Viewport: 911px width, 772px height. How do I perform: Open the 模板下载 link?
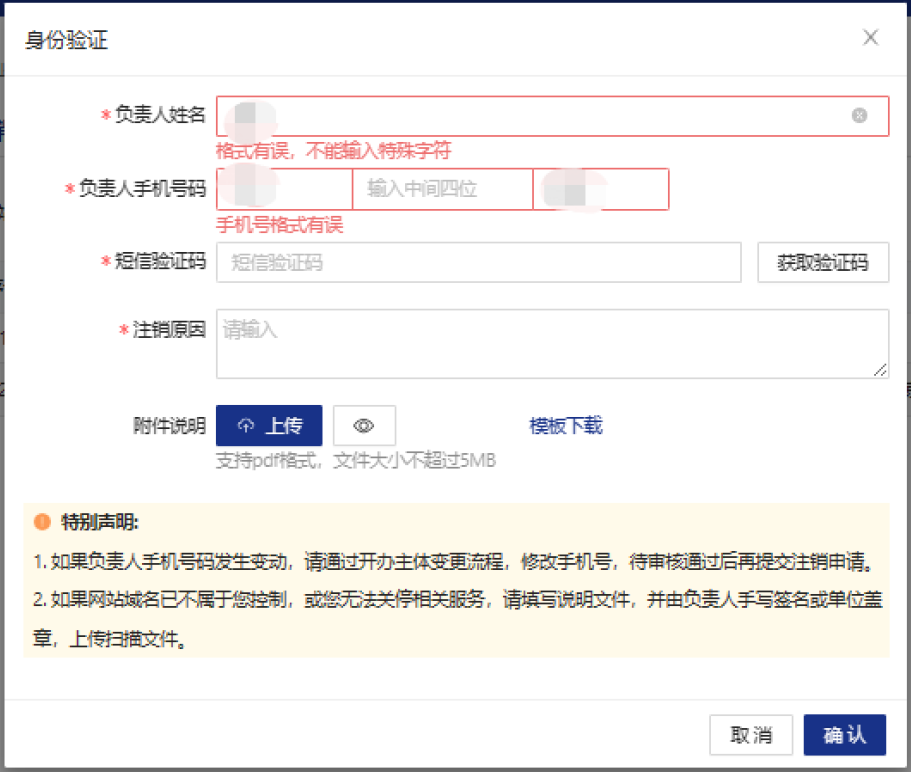click(565, 426)
